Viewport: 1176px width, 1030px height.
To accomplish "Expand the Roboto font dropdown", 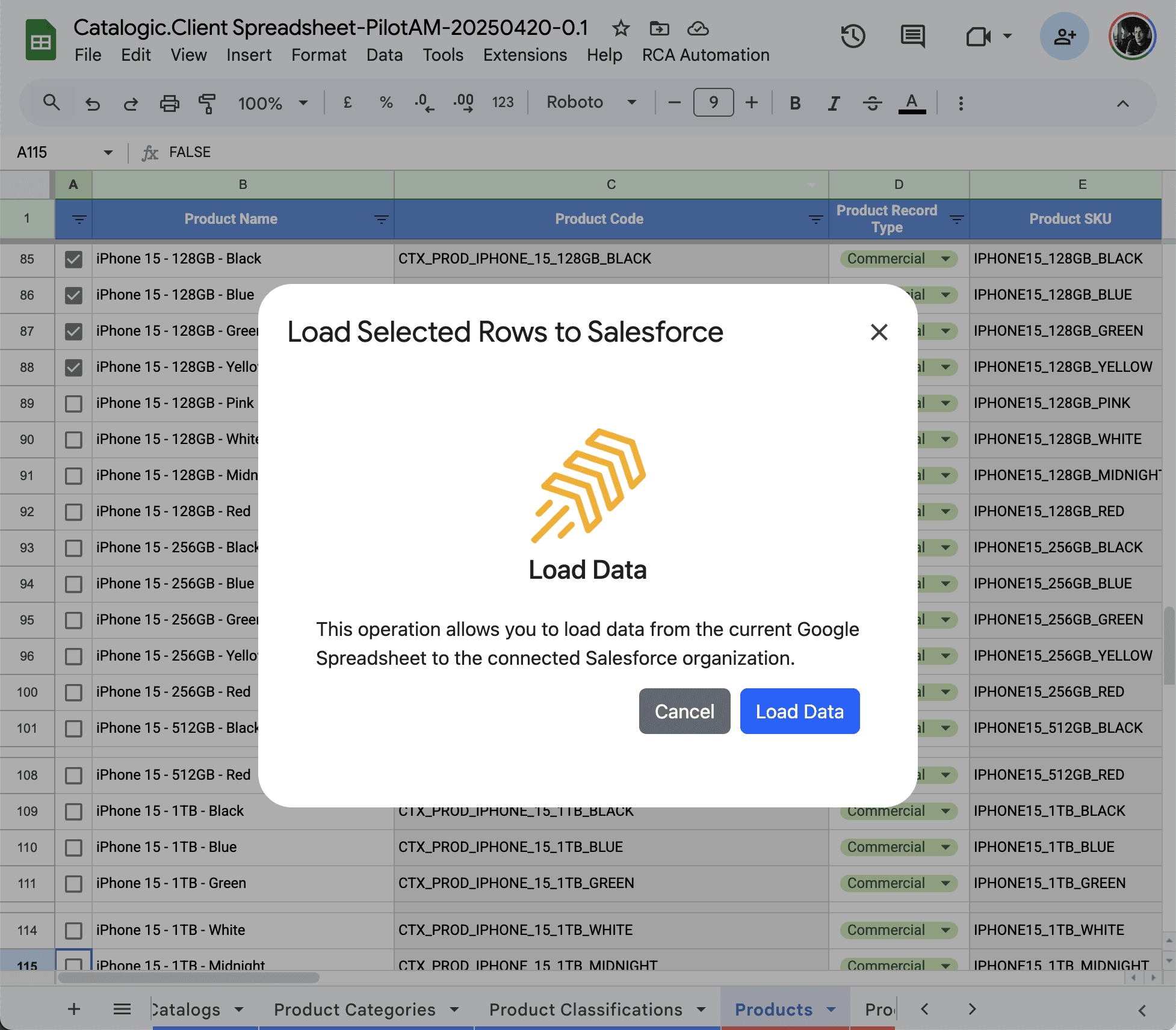I will 590,102.
